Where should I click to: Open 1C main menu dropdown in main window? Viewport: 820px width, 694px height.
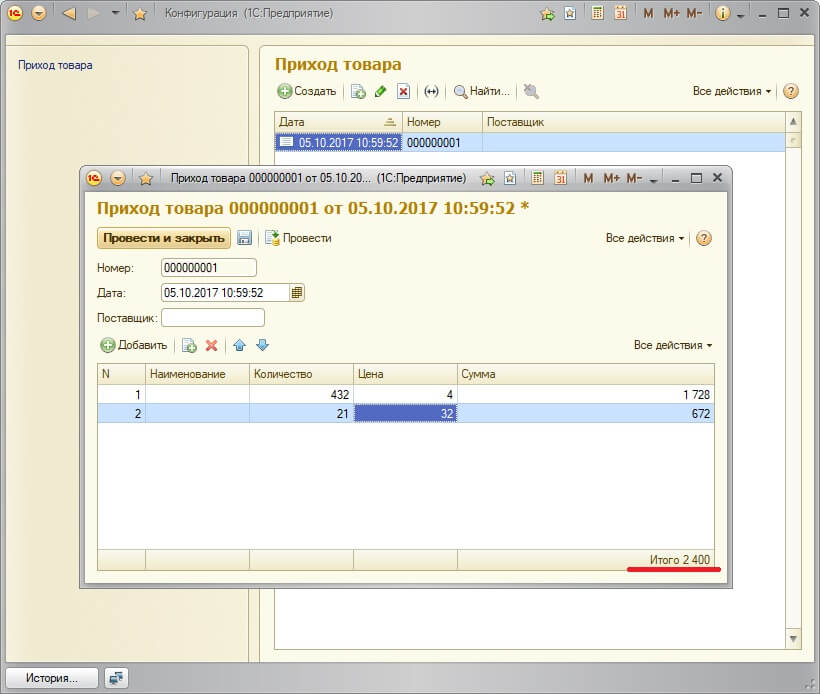coord(39,13)
